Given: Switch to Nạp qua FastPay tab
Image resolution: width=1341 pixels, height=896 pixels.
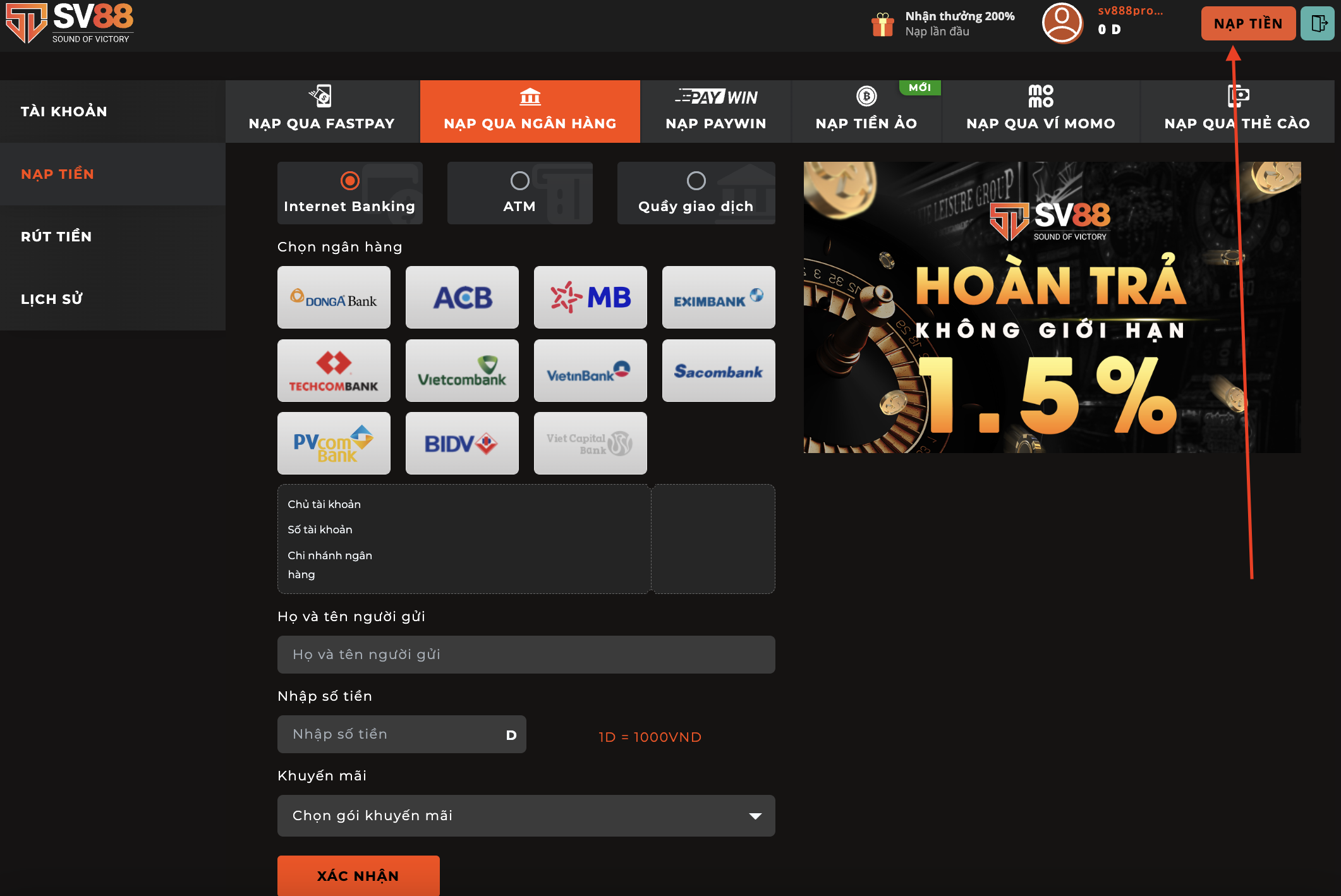Looking at the screenshot, I should point(322,111).
